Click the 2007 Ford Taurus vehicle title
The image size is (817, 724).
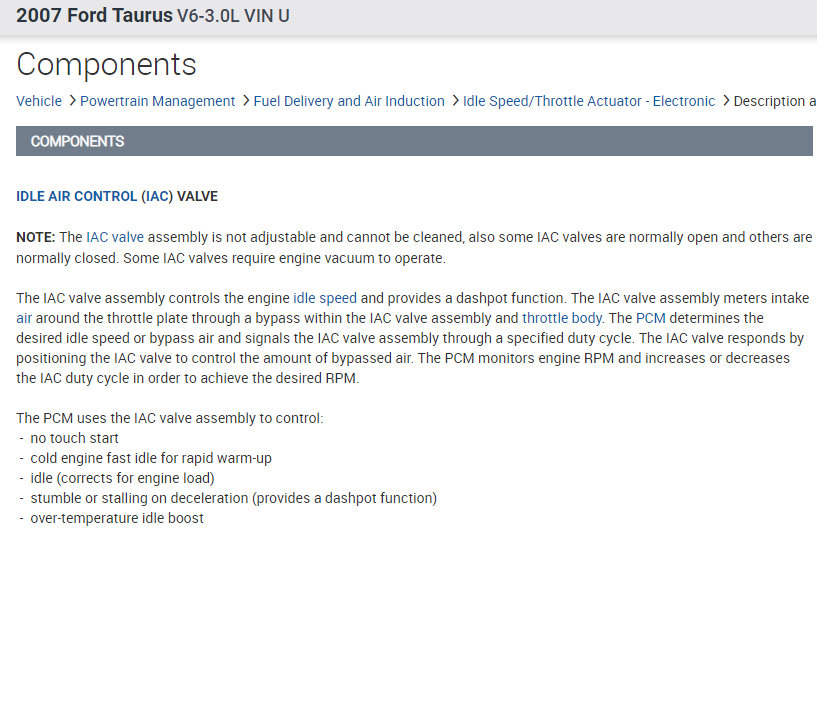(94, 16)
